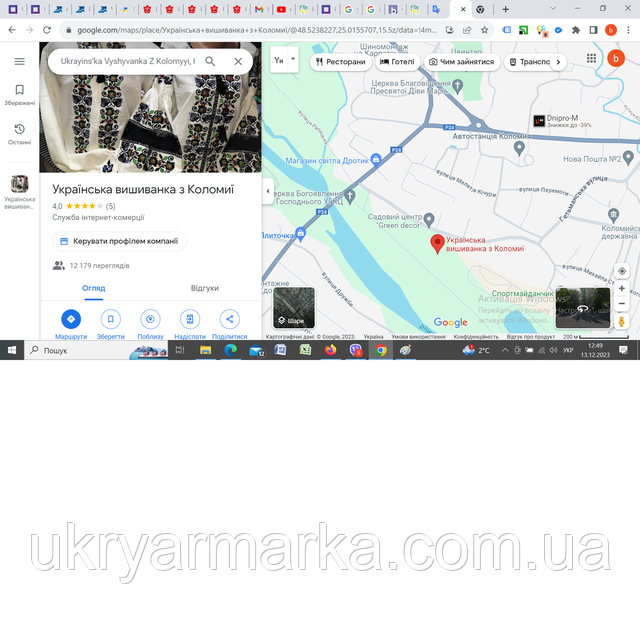Click the Автостанція Коломия map marker
Screen dimensions: 640x640
[519, 149]
